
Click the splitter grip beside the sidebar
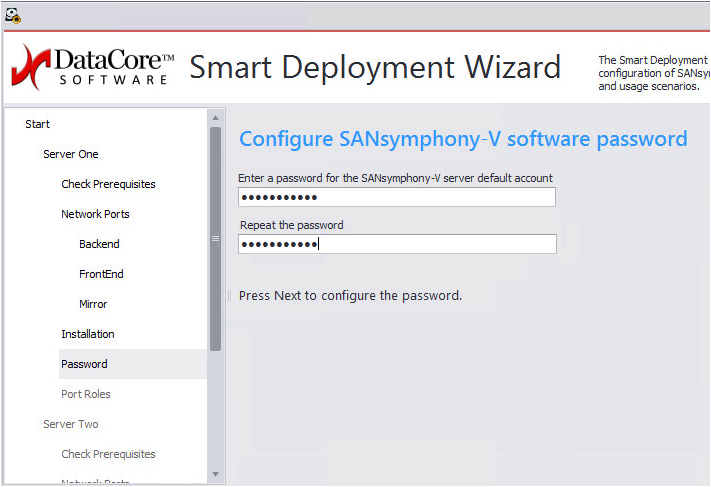click(x=229, y=296)
